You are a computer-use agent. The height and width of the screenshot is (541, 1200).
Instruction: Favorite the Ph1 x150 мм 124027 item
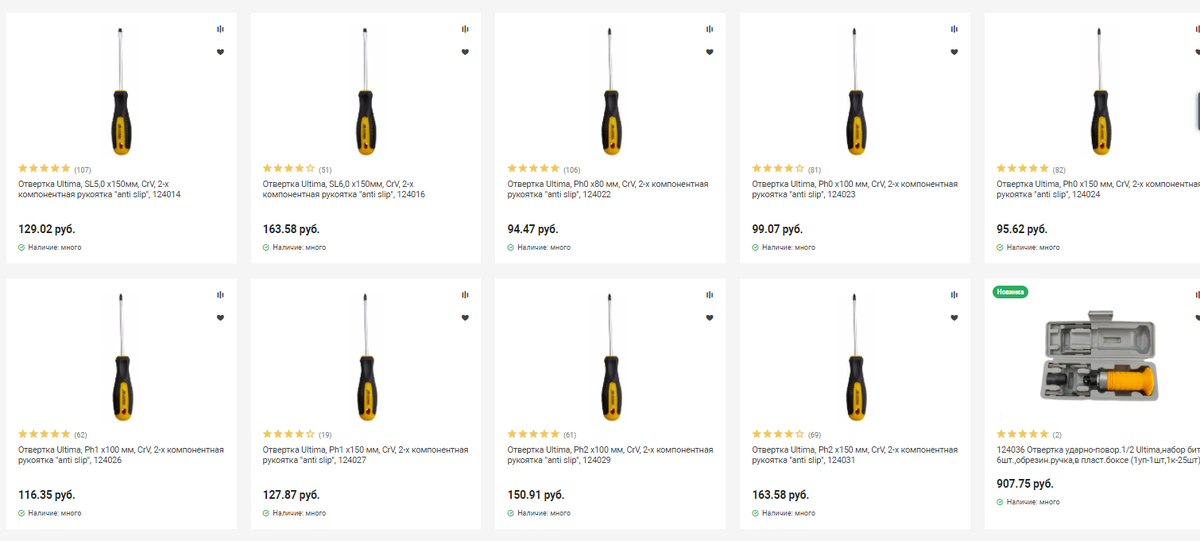point(465,318)
